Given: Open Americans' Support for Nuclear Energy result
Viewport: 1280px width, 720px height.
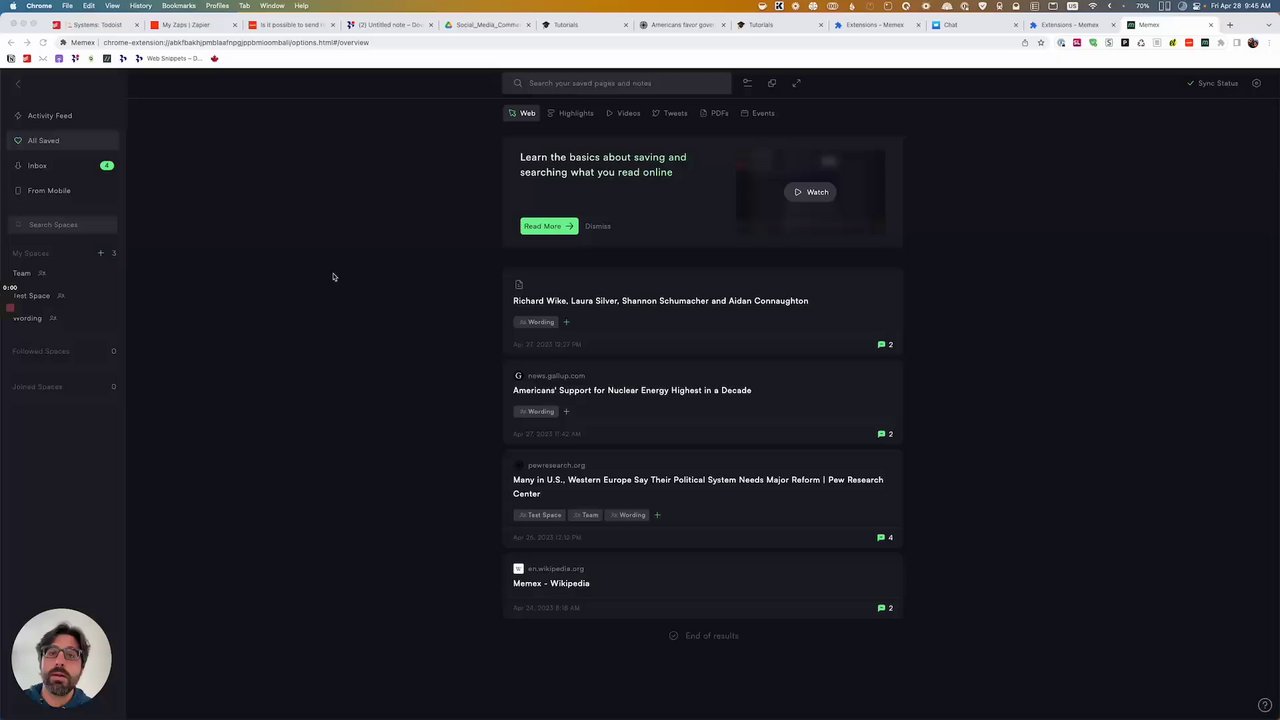Looking at the screenshot, I should pyautogui.click(x=632, y=390).
